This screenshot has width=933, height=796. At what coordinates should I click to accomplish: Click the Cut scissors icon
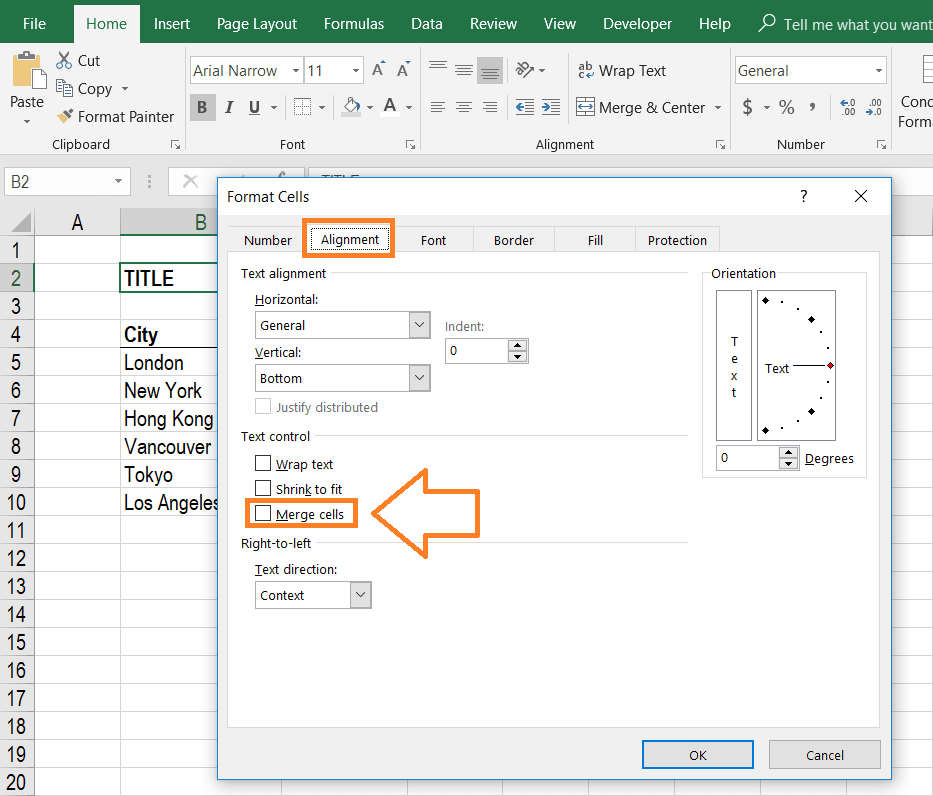(65, 61)
